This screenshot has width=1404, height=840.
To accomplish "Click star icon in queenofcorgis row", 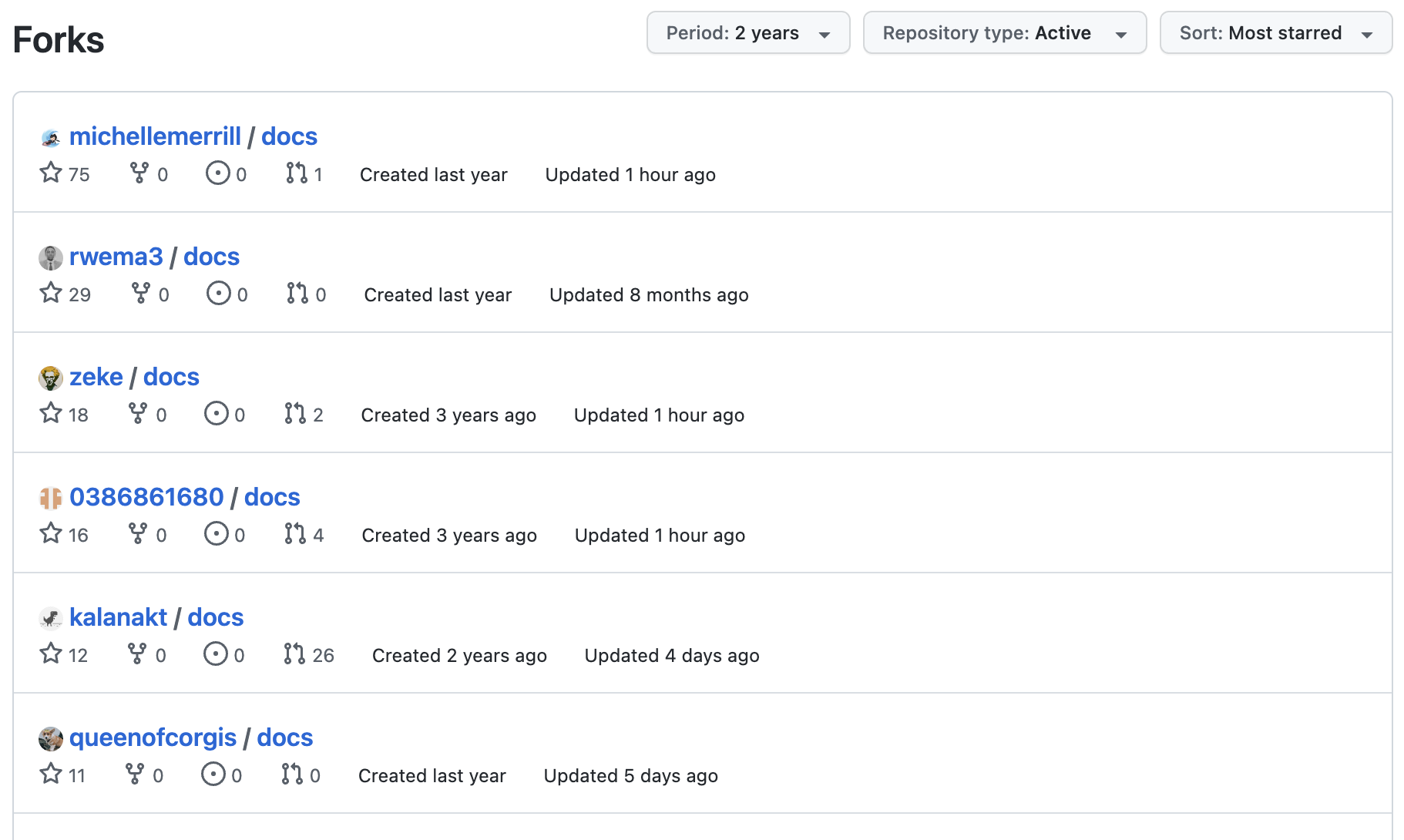I will pyautogui.click(x=51, y=774).
